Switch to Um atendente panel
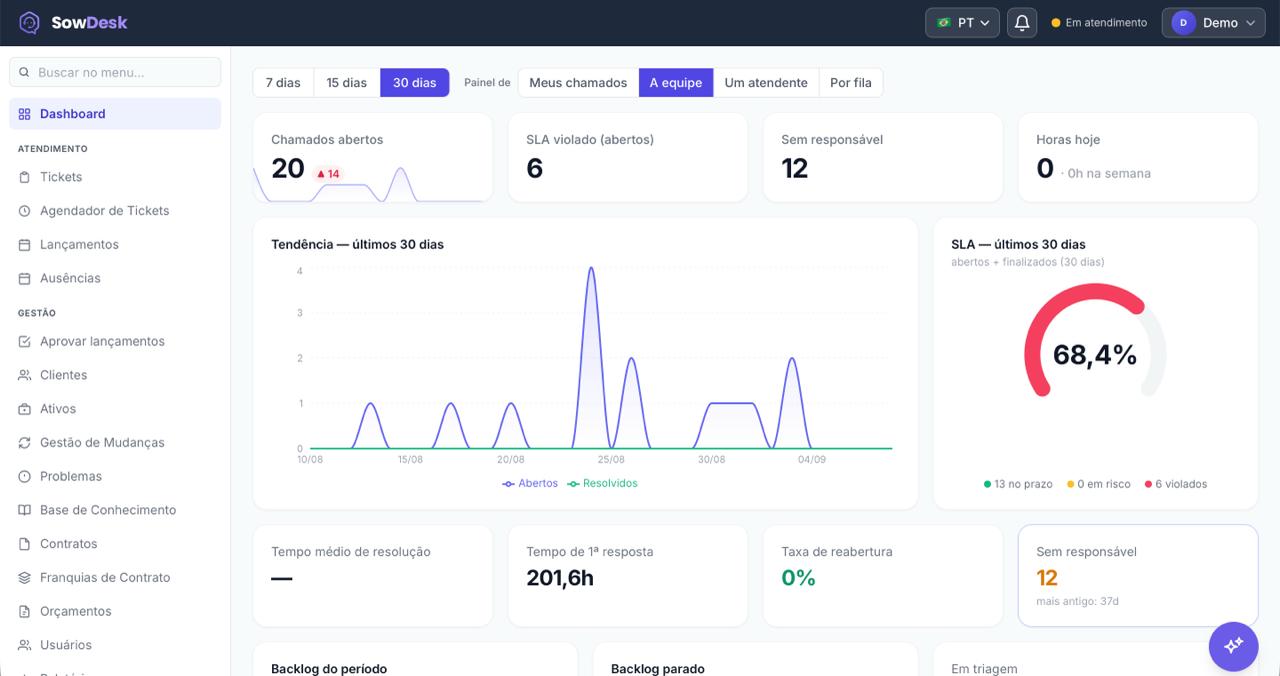Screen dimensions: 1280x676 tap(766, 83)
